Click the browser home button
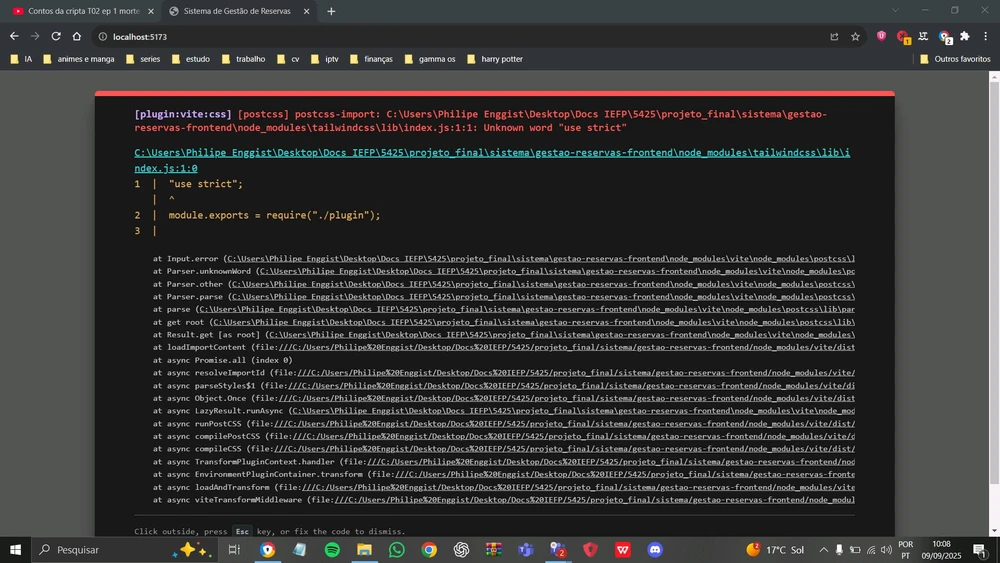This screenshot has width=1000, height=563. tap(77, 36)
